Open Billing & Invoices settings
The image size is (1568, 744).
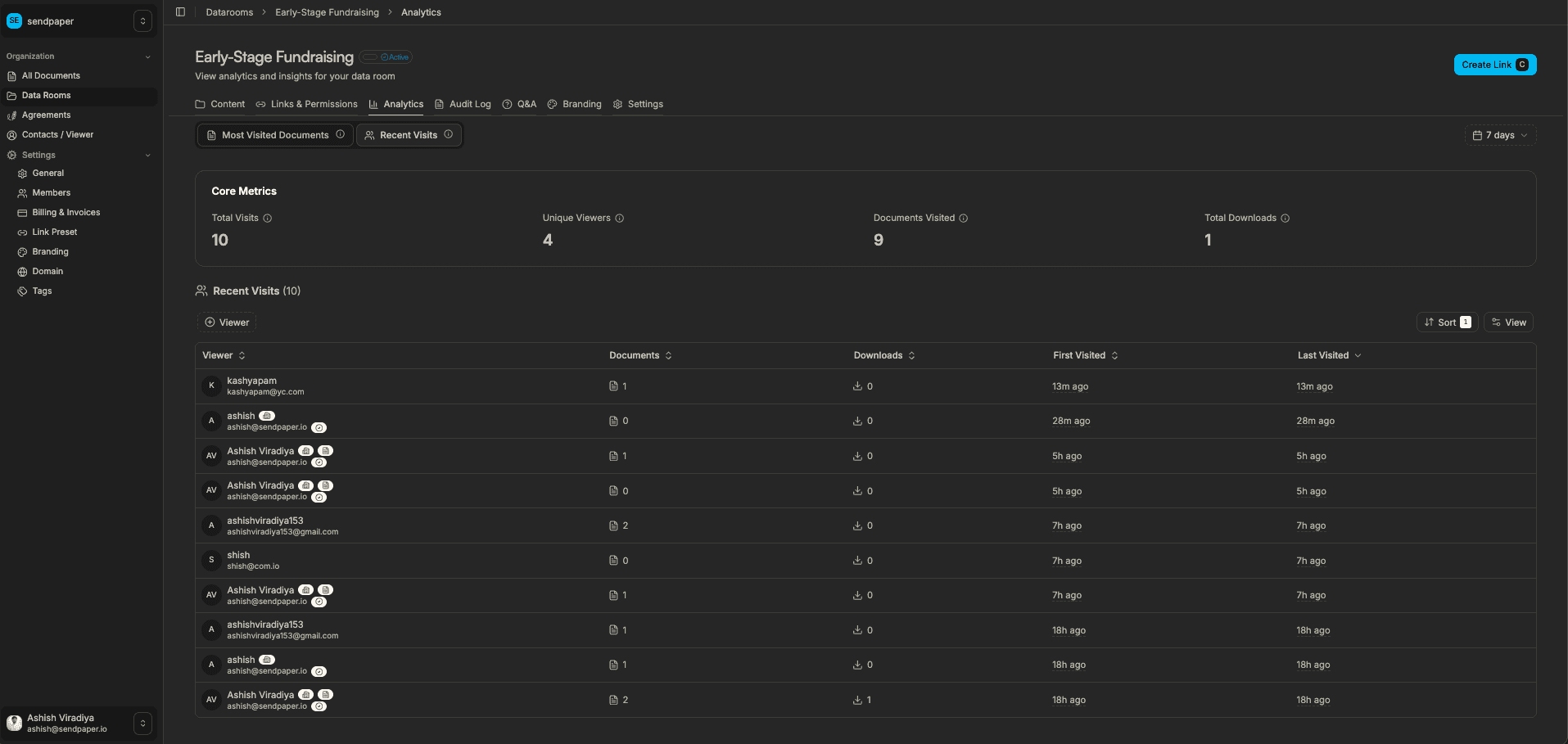[66, 212]
